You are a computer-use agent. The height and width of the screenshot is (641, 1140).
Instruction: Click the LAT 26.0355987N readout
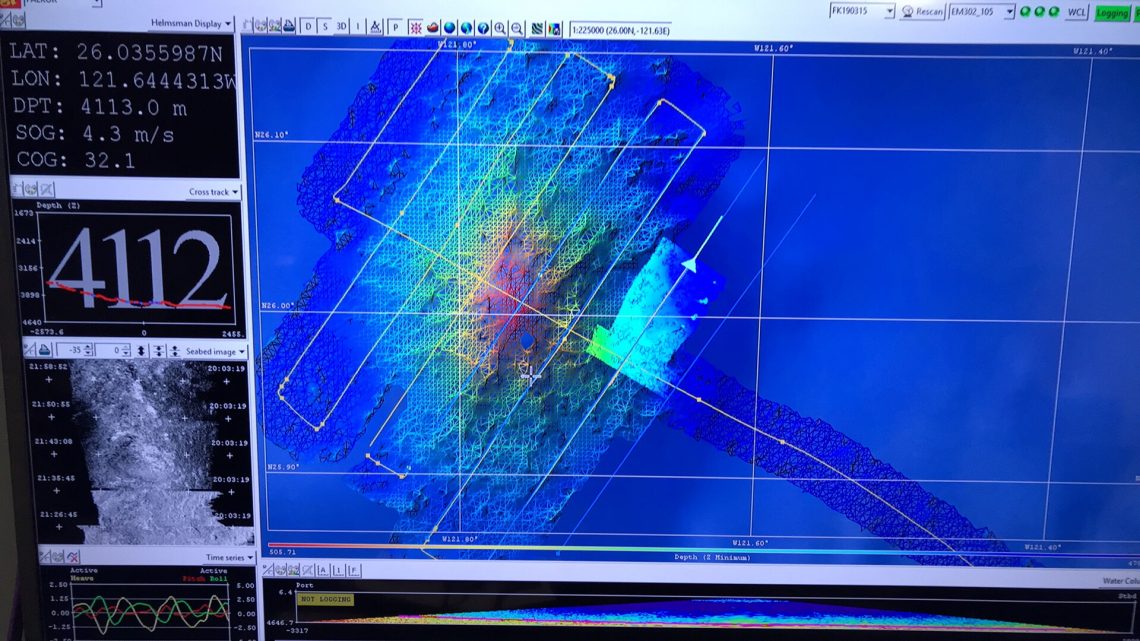pos(115,52)
